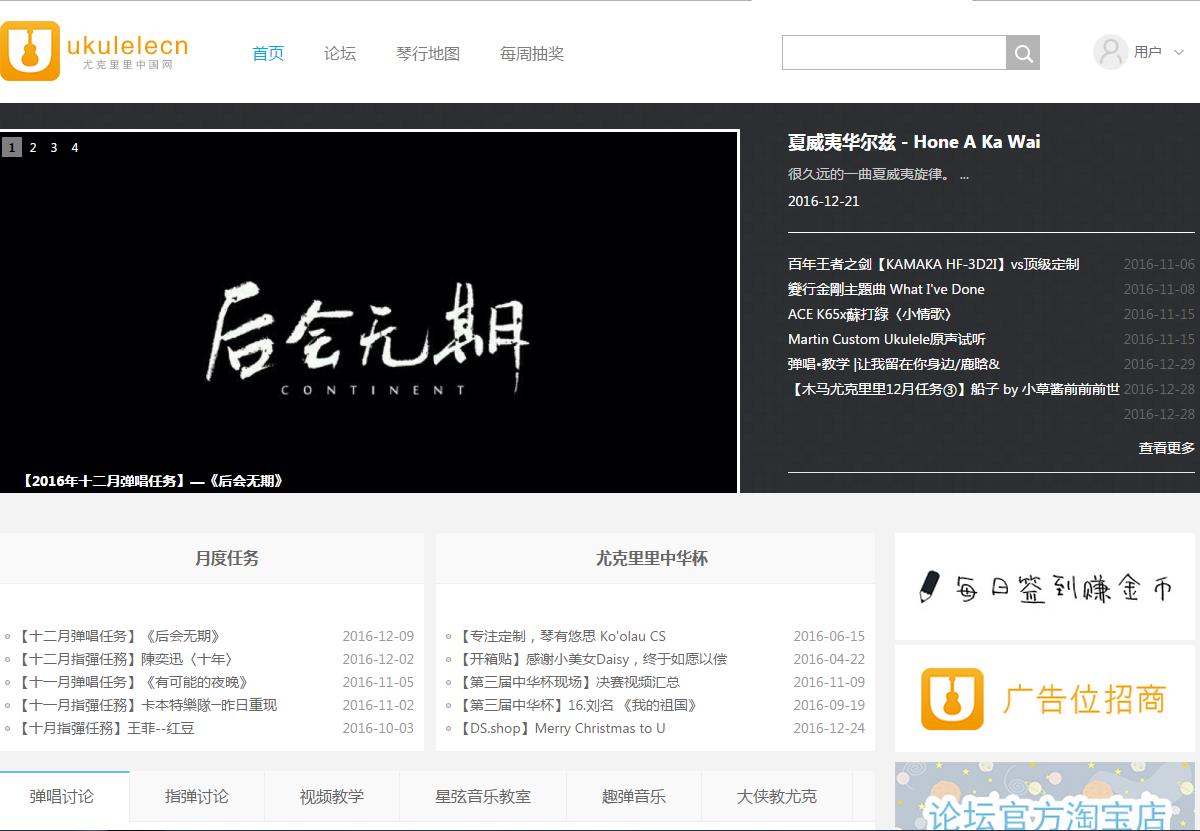
Task: Click the ukulelecn orange logo icon
Action: point(30,51)
